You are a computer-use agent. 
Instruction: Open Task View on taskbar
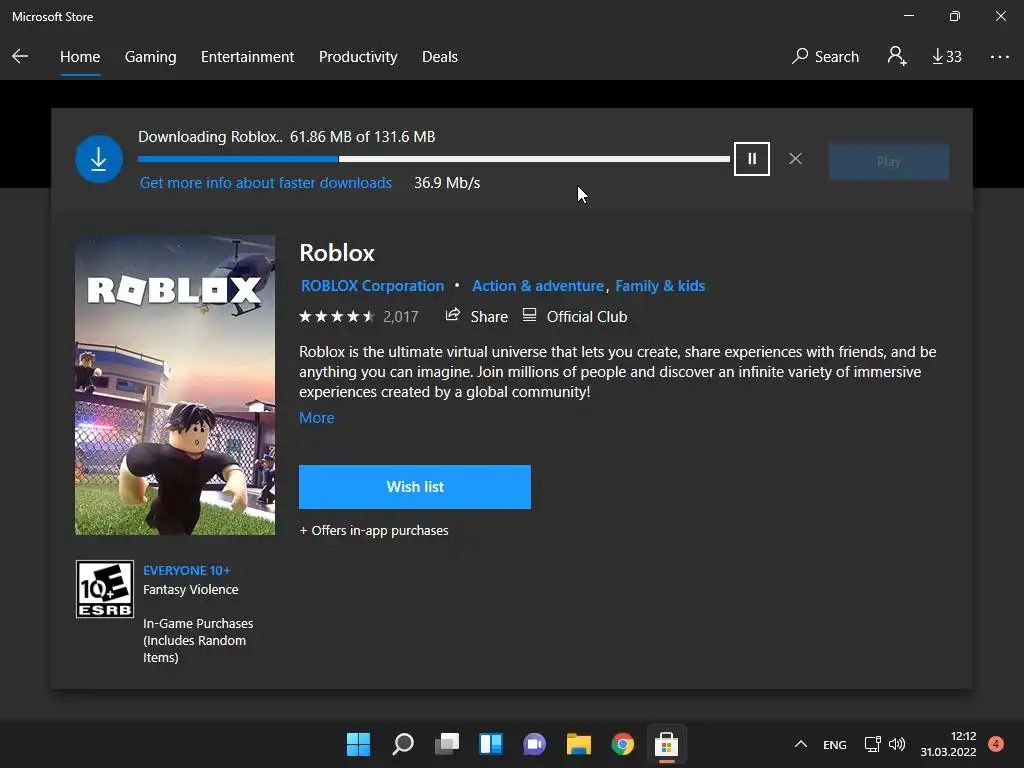tap(447, 744)
